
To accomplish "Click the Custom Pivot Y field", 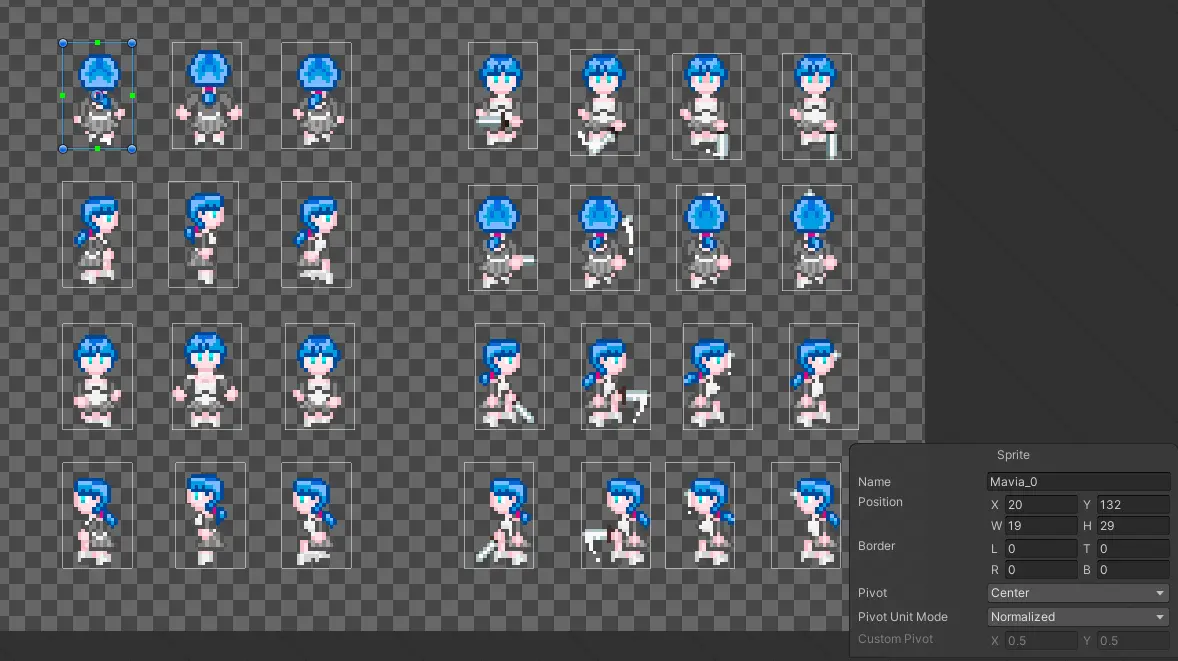I will click(x=1133, y=641).
